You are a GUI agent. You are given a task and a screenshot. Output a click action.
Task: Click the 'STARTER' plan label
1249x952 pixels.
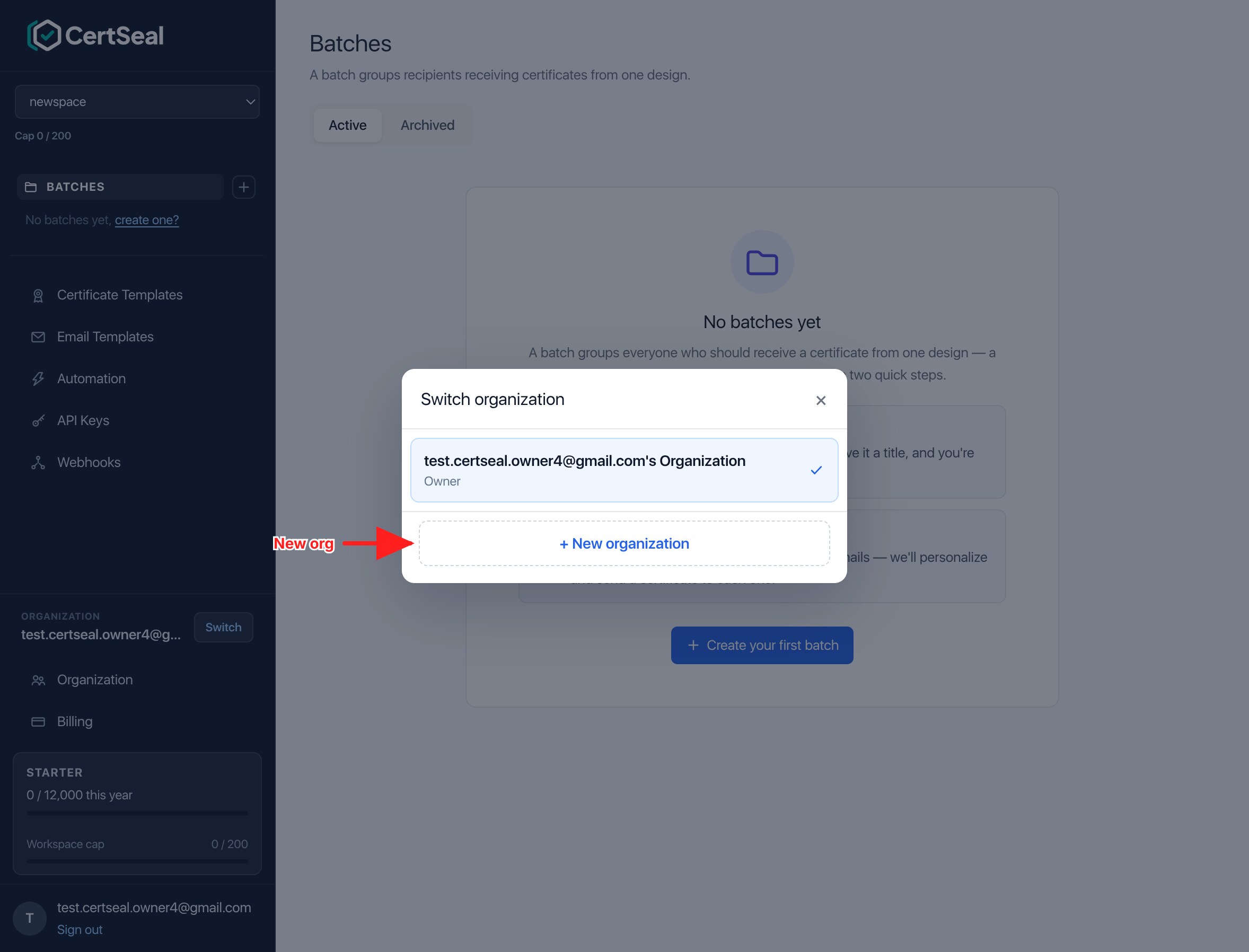tap(55, 772)
